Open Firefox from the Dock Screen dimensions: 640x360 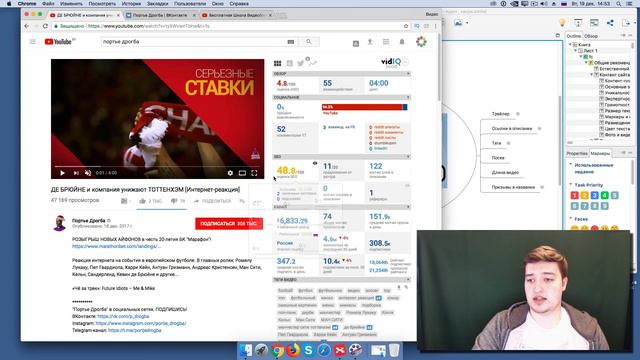click(x=293, y=350)
